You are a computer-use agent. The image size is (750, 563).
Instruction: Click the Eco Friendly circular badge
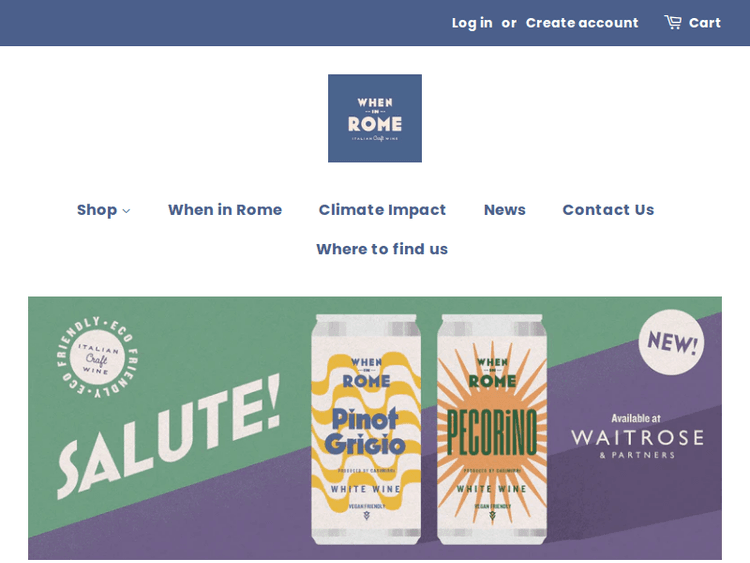tap(98, 356)
